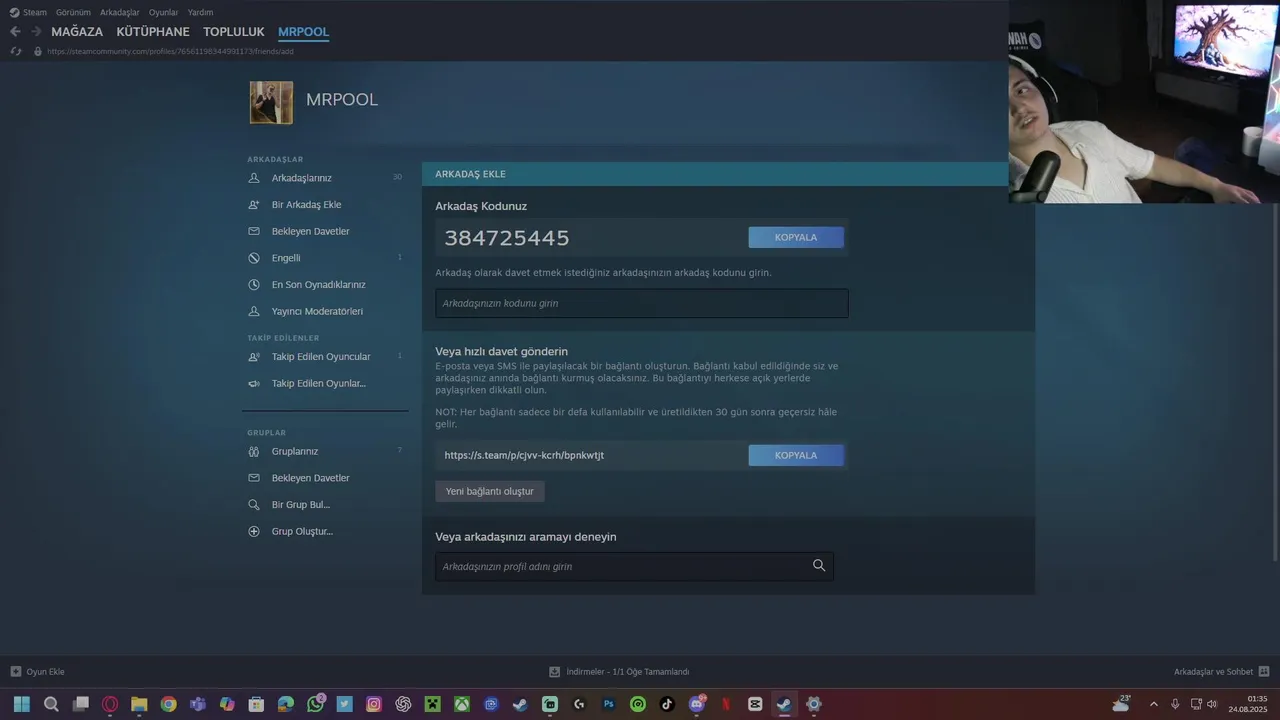Click the person icon beside Yayıncı Moderatörleri

coord(253,311)
